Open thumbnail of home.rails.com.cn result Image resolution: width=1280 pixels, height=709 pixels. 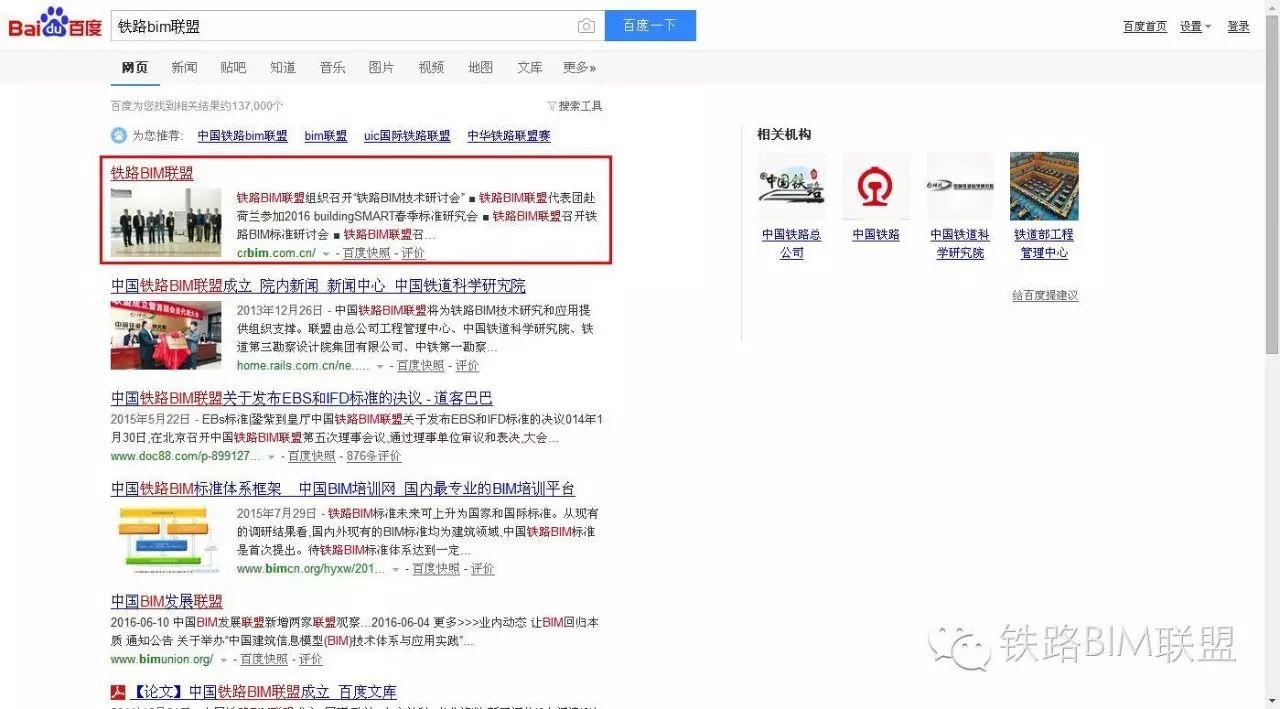click(166, 335)
